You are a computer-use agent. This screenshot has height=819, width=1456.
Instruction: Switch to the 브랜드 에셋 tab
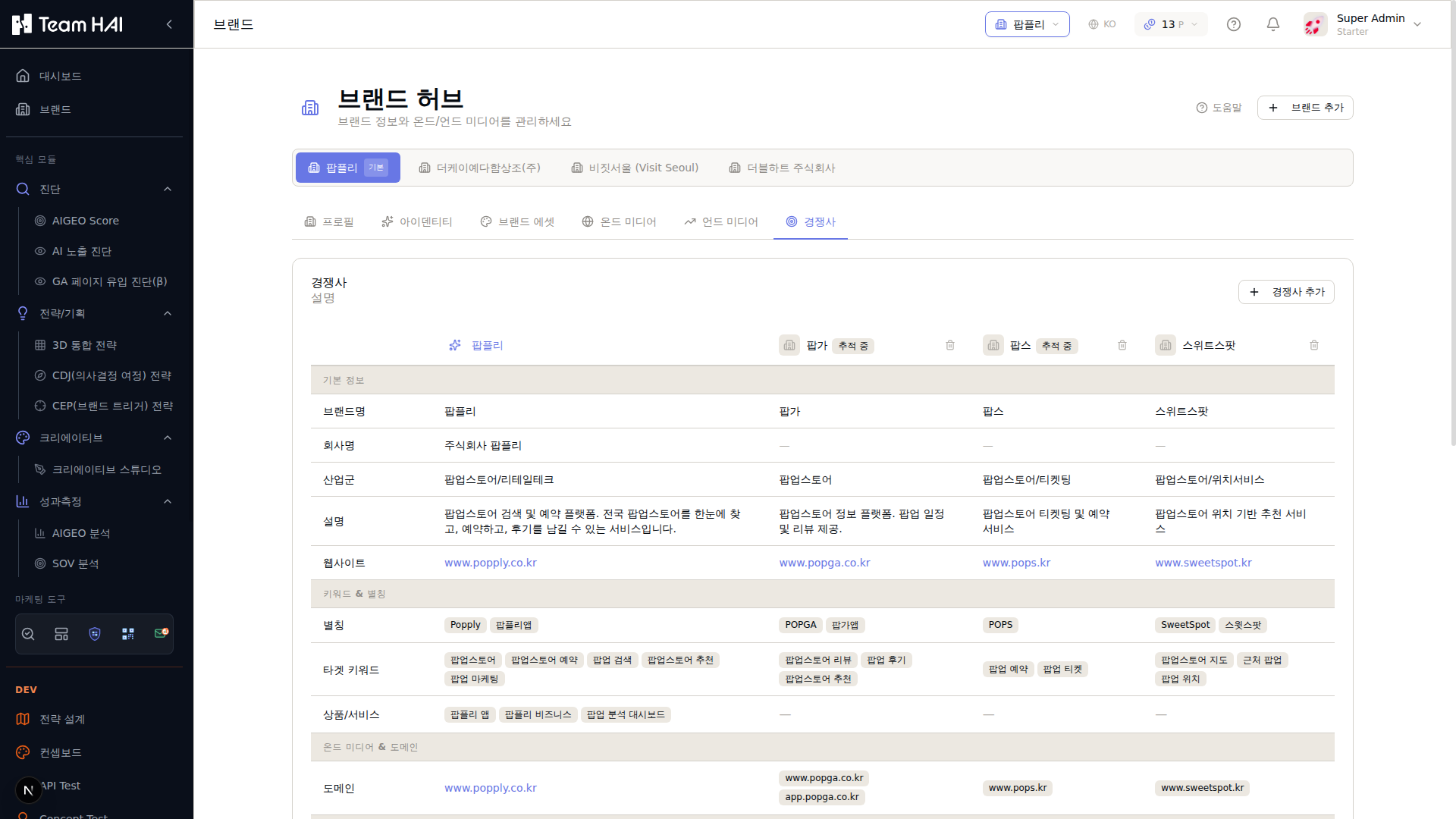(518, 221)
